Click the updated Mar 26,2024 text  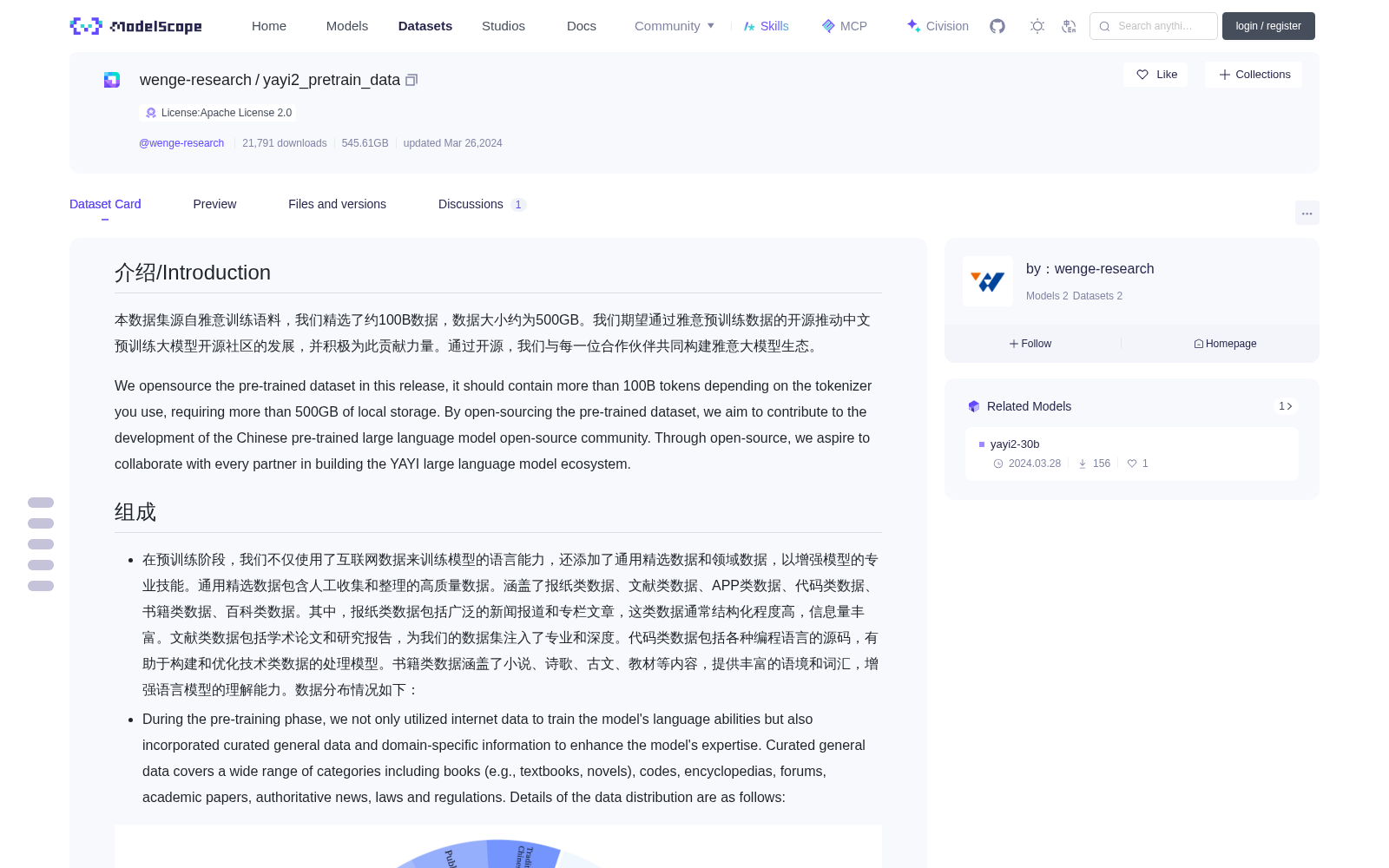[452, 143]
